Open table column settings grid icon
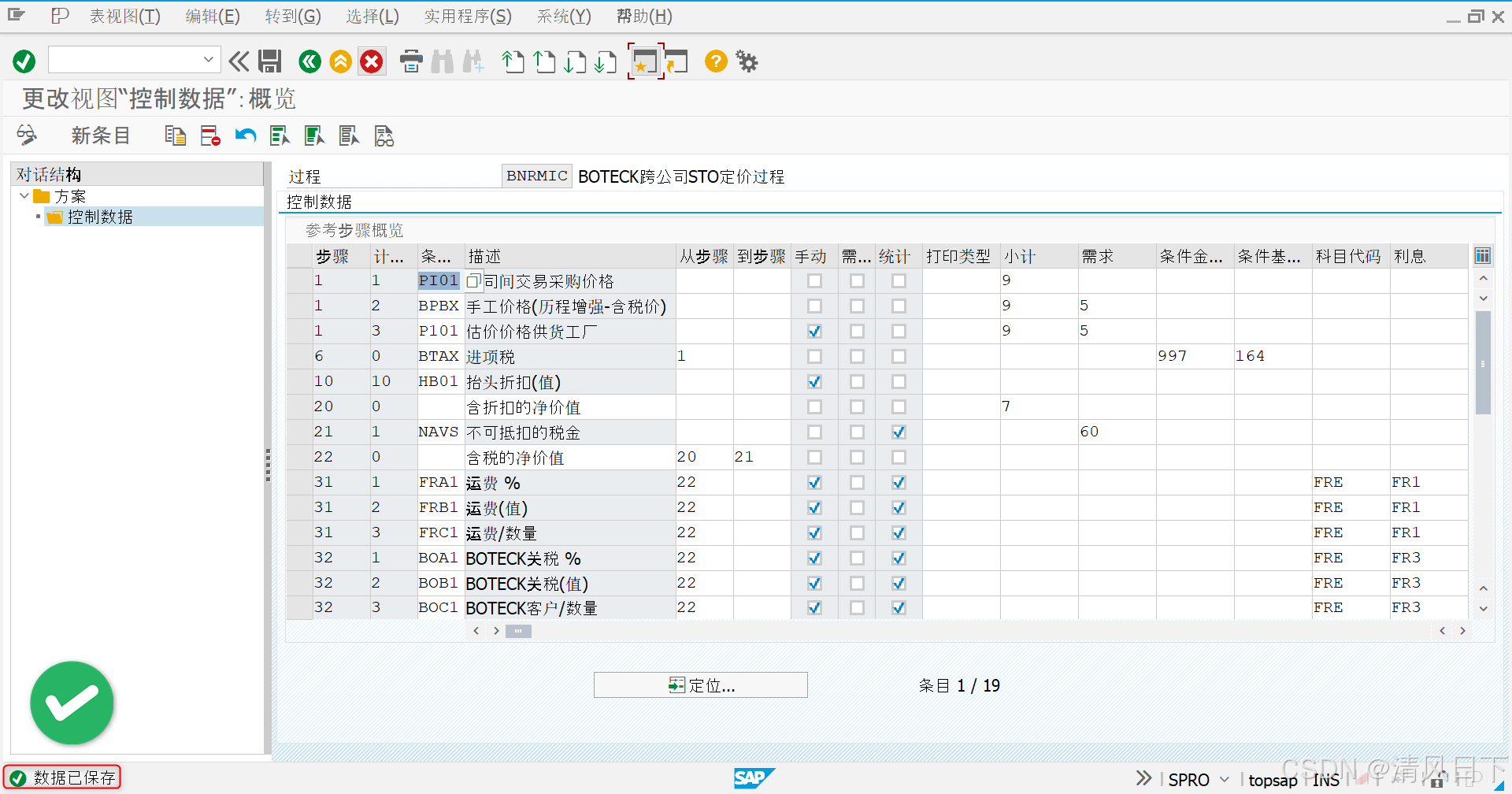Viewport: 1512px width, 794px height. click(x=1482, y=256)
